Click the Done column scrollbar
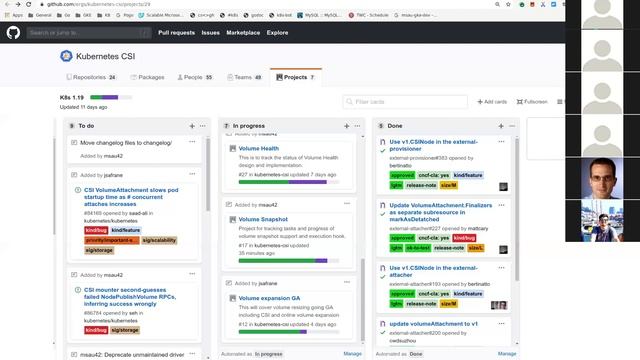This screenshot has width=640, height=360. click(x=517, y=209)
